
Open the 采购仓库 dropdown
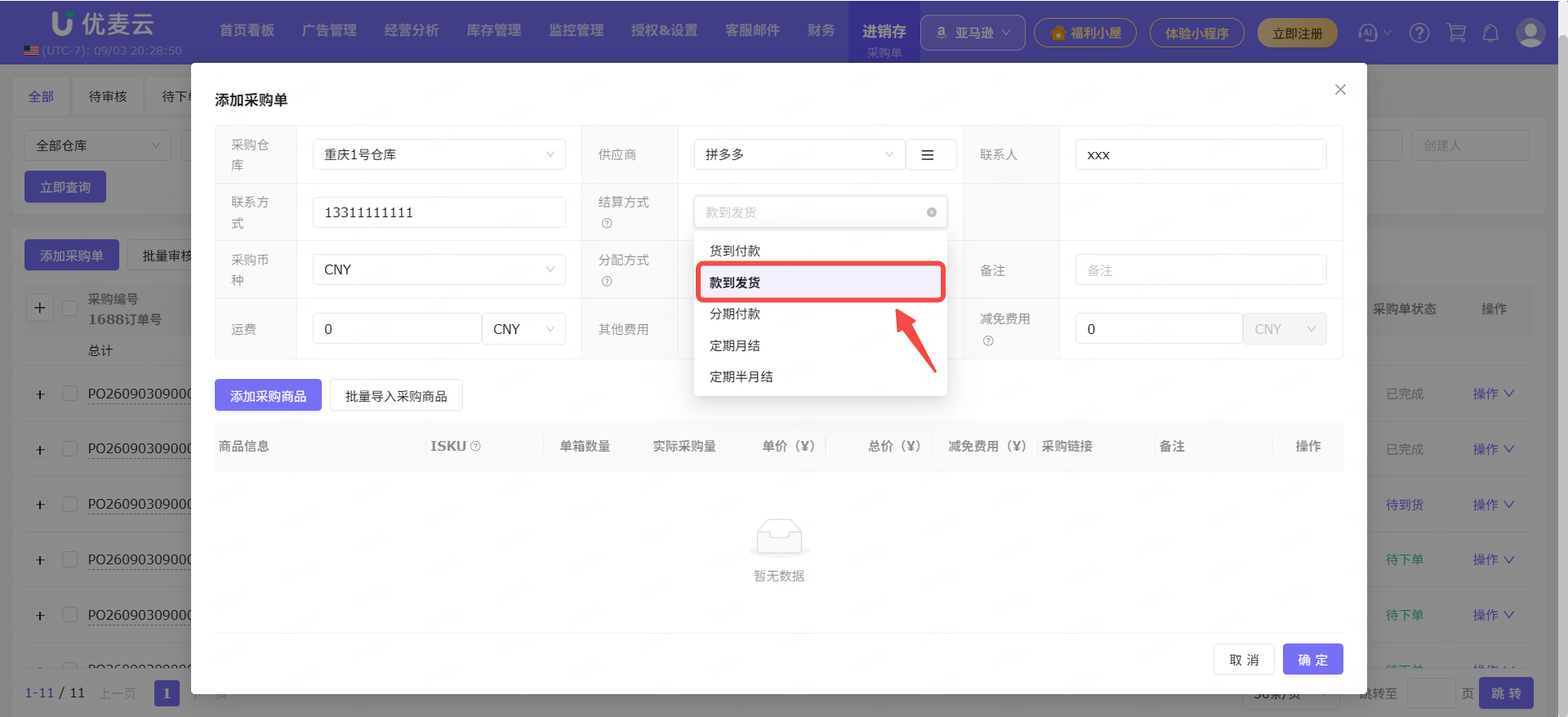point(439,154)
